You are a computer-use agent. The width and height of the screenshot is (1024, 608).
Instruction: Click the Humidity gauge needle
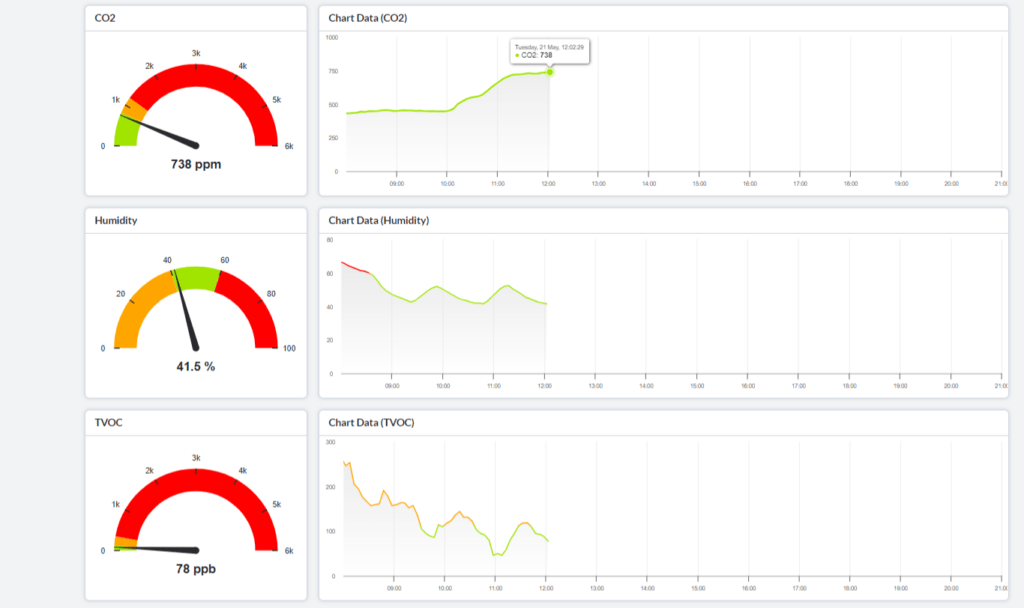pyautogui.click(x=186, y=308)
